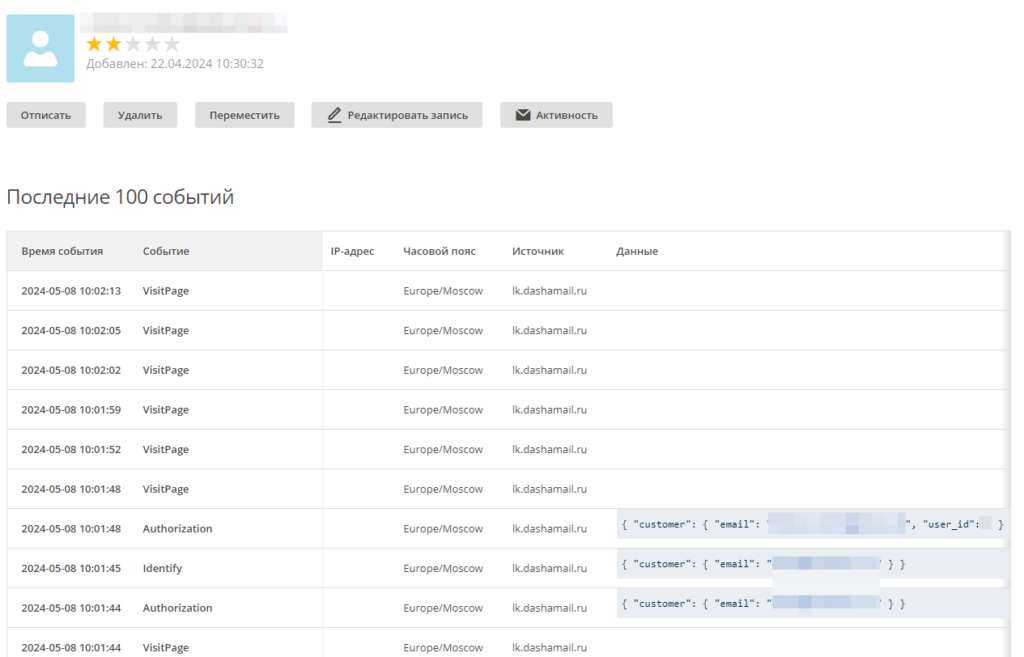Set rating with the second gold star

point(114,44)
